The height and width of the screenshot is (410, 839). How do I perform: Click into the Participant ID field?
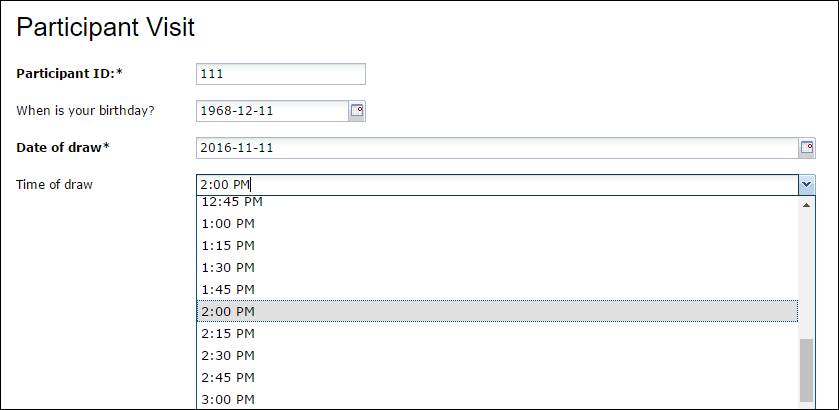click(281, 74)
